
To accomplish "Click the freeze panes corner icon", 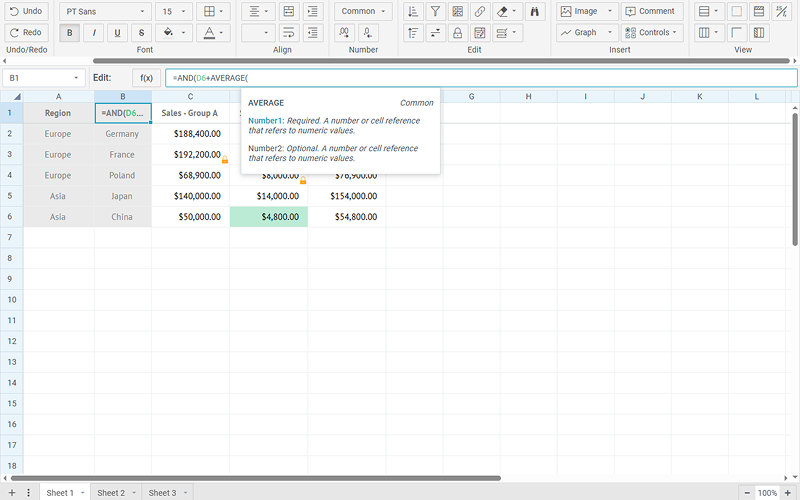I will (736, 33).
